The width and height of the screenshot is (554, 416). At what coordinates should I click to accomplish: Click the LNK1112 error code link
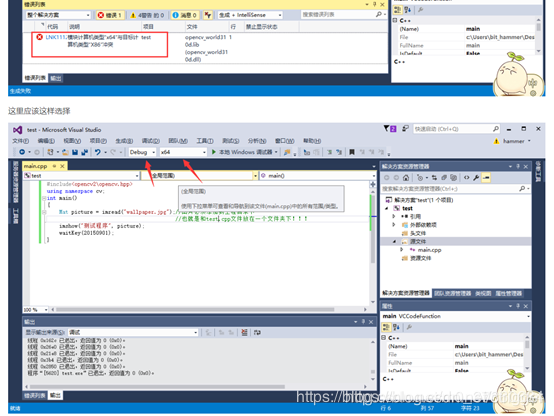(x=56, y=37)
